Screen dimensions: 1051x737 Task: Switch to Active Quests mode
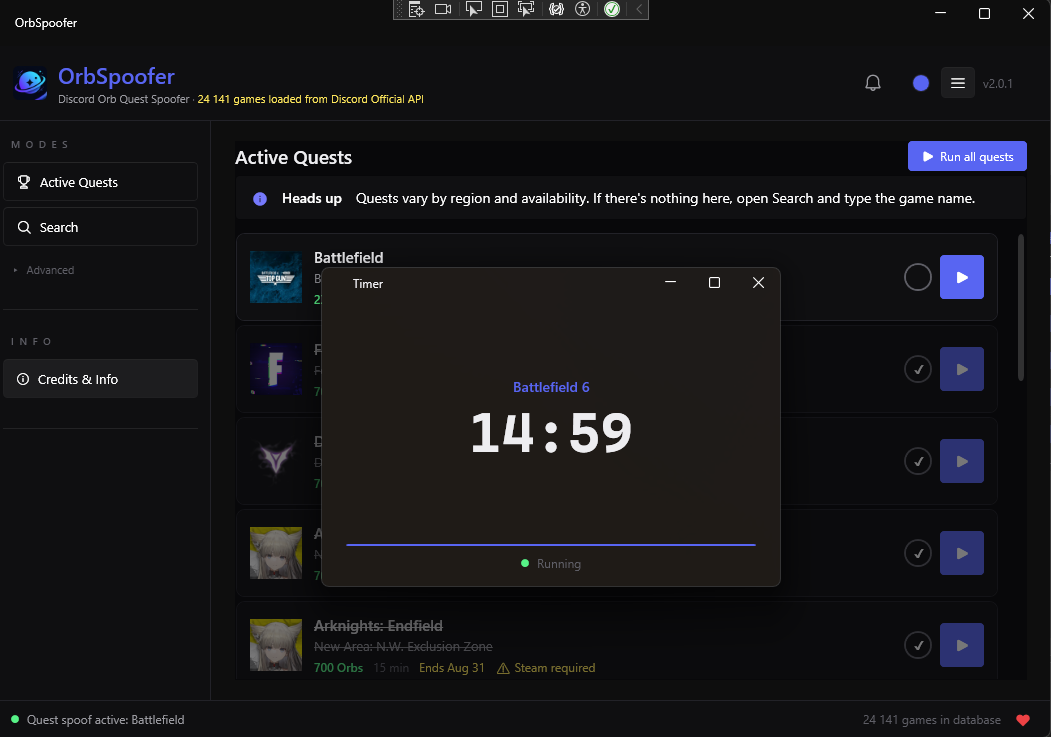101,182
